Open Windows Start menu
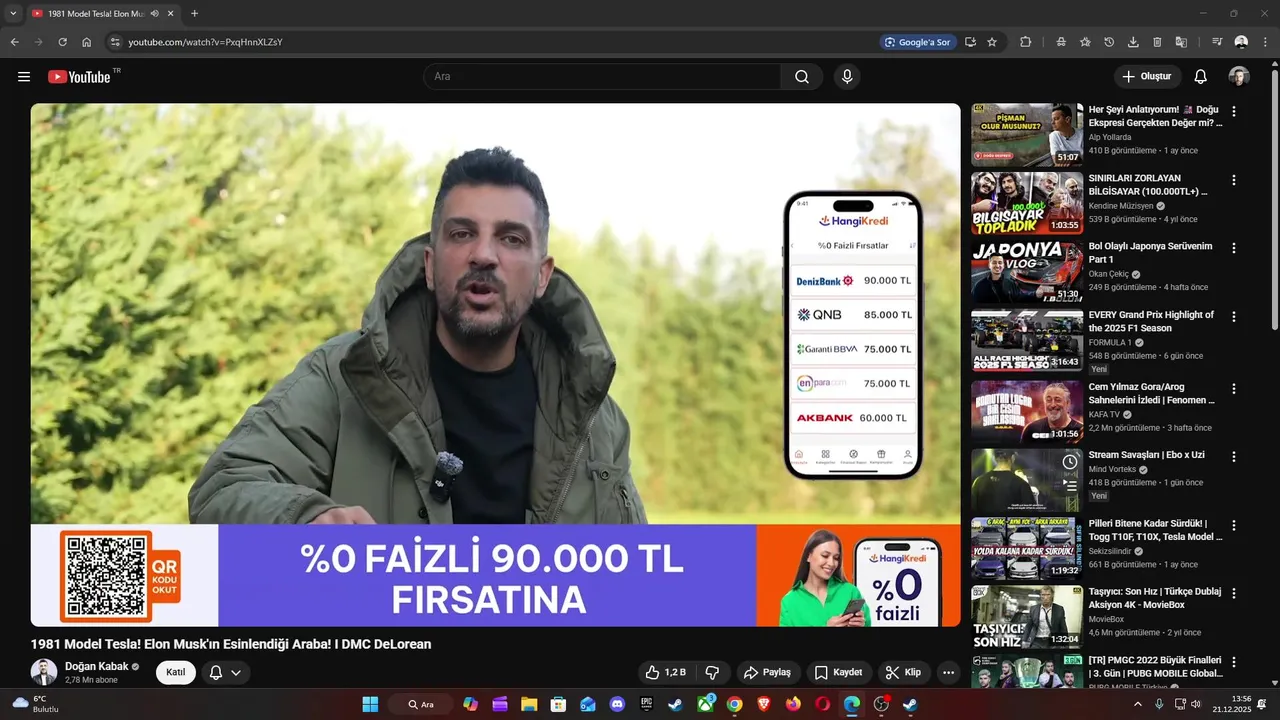The height and width of the screenshot is (720, 1280). [370, 704]
